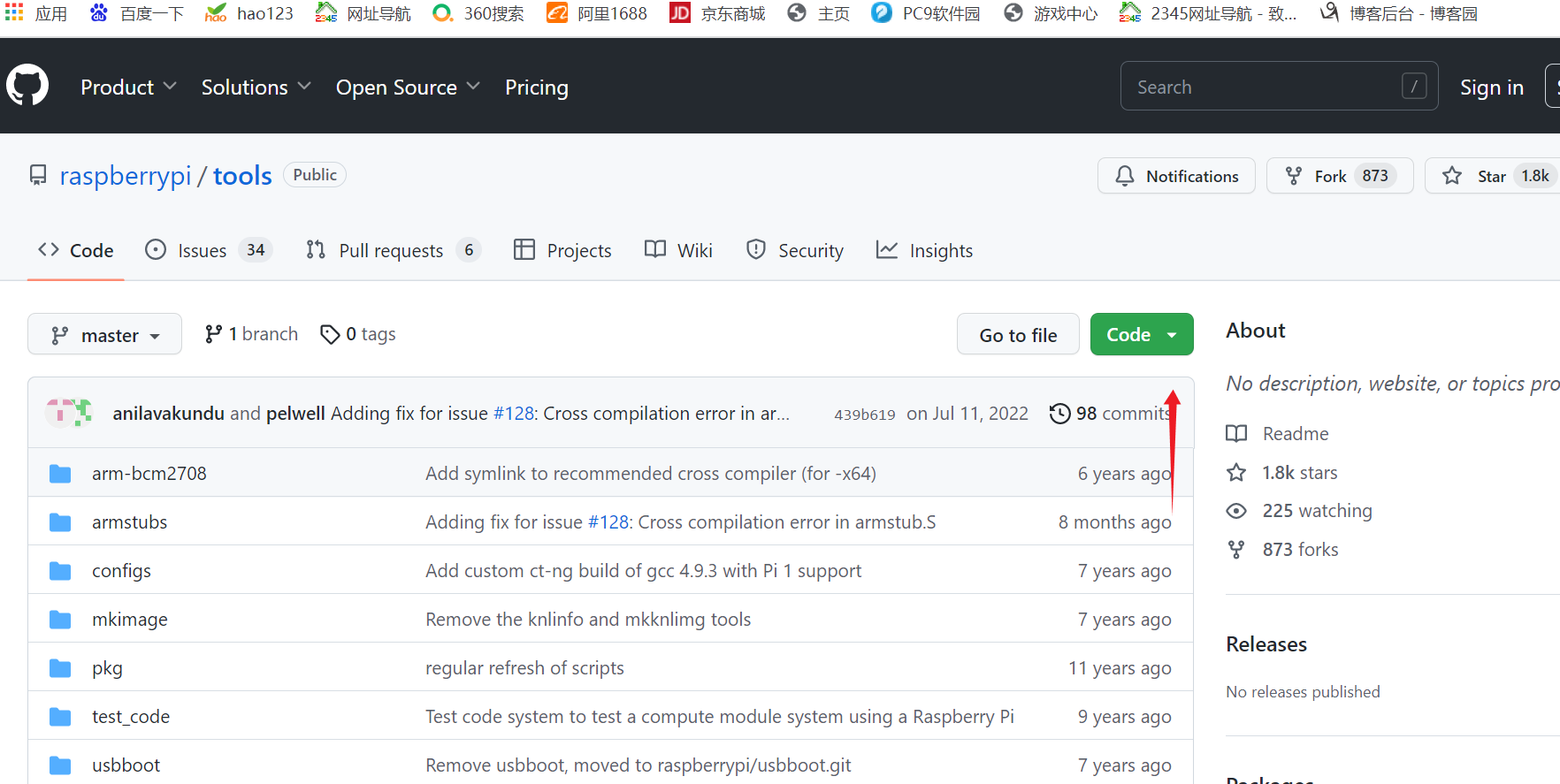Open author pelwell's profile
This screenshot has width=1560, height=784.
[295, 413]
